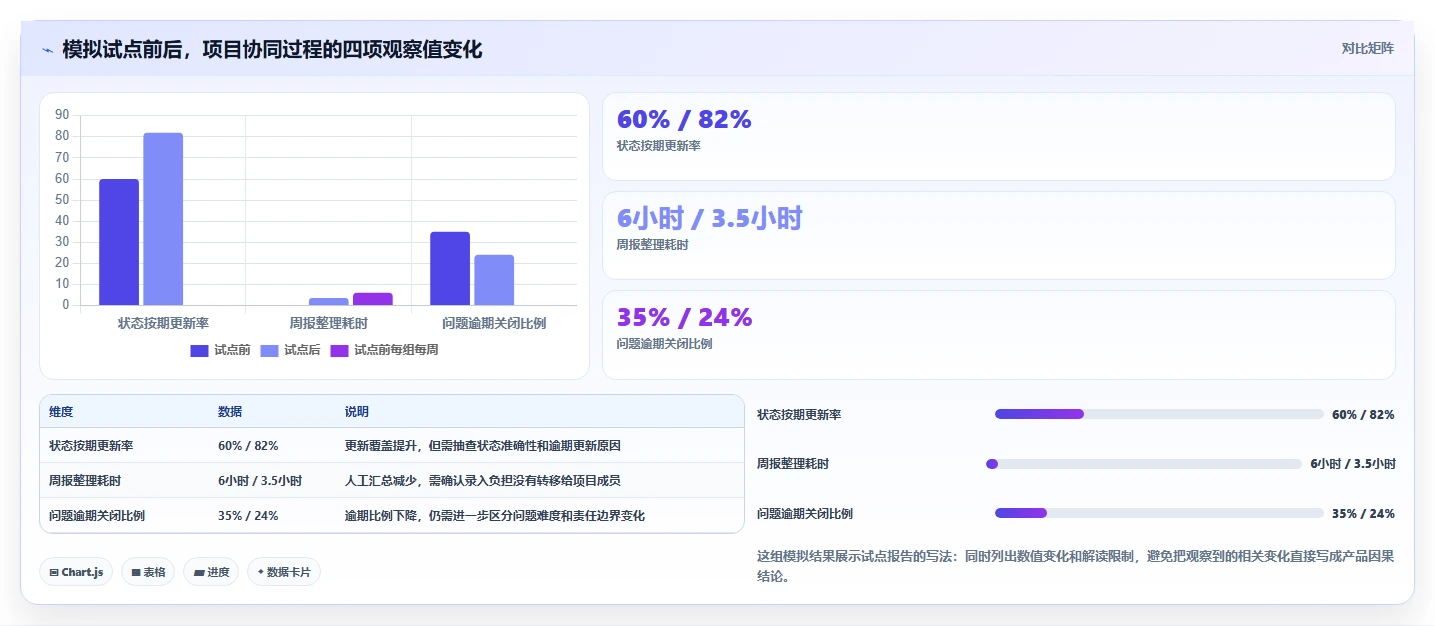Toggle the 试点前每组每周 legend color swatch
Viewport: 1435px width, 626px height.
[340, 350]
